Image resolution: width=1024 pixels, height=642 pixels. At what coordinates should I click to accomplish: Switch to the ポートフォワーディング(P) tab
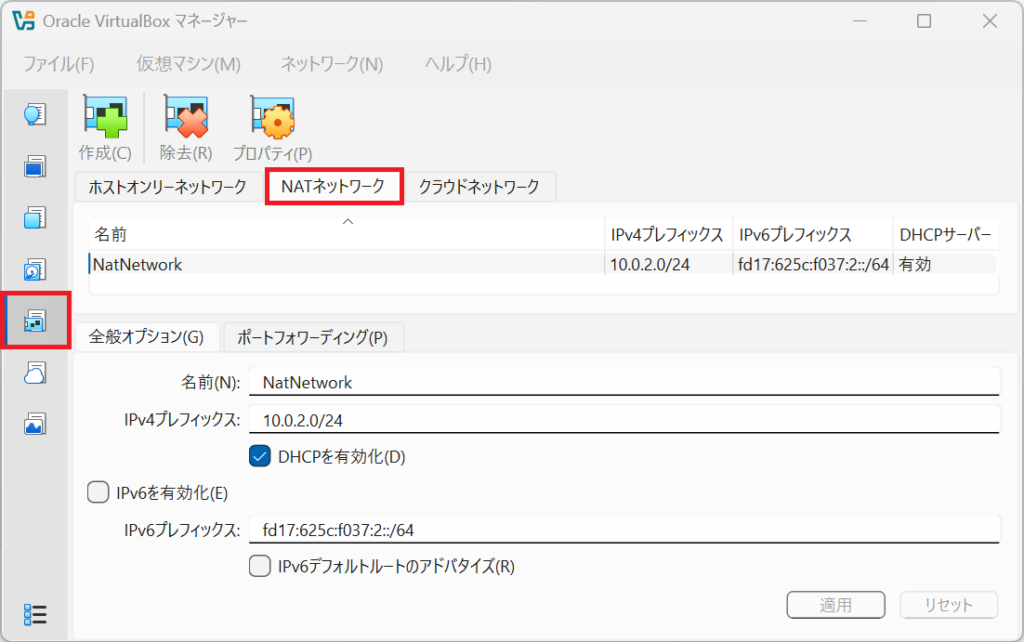[x=313, y=337]
